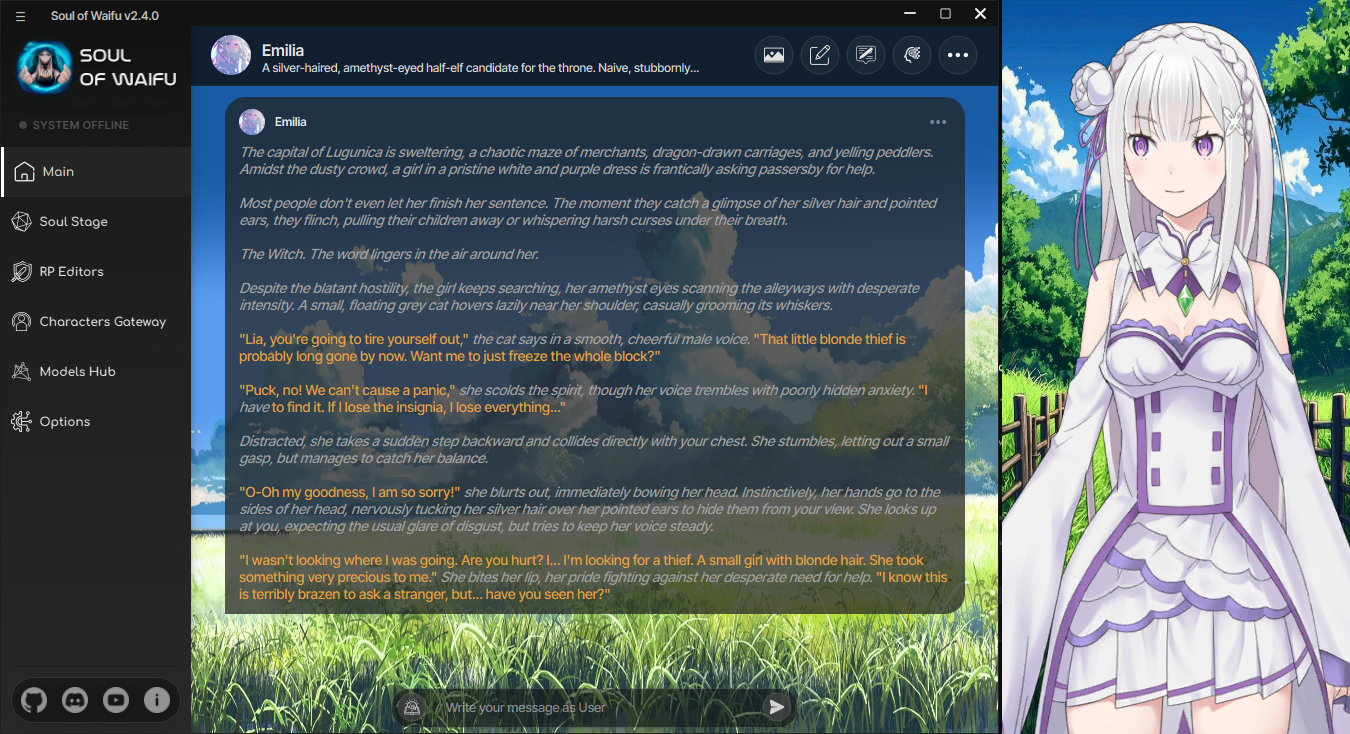1350x734 pixels.
Task: Click the edit character pencil icon
Action: (x=819, y=55)
